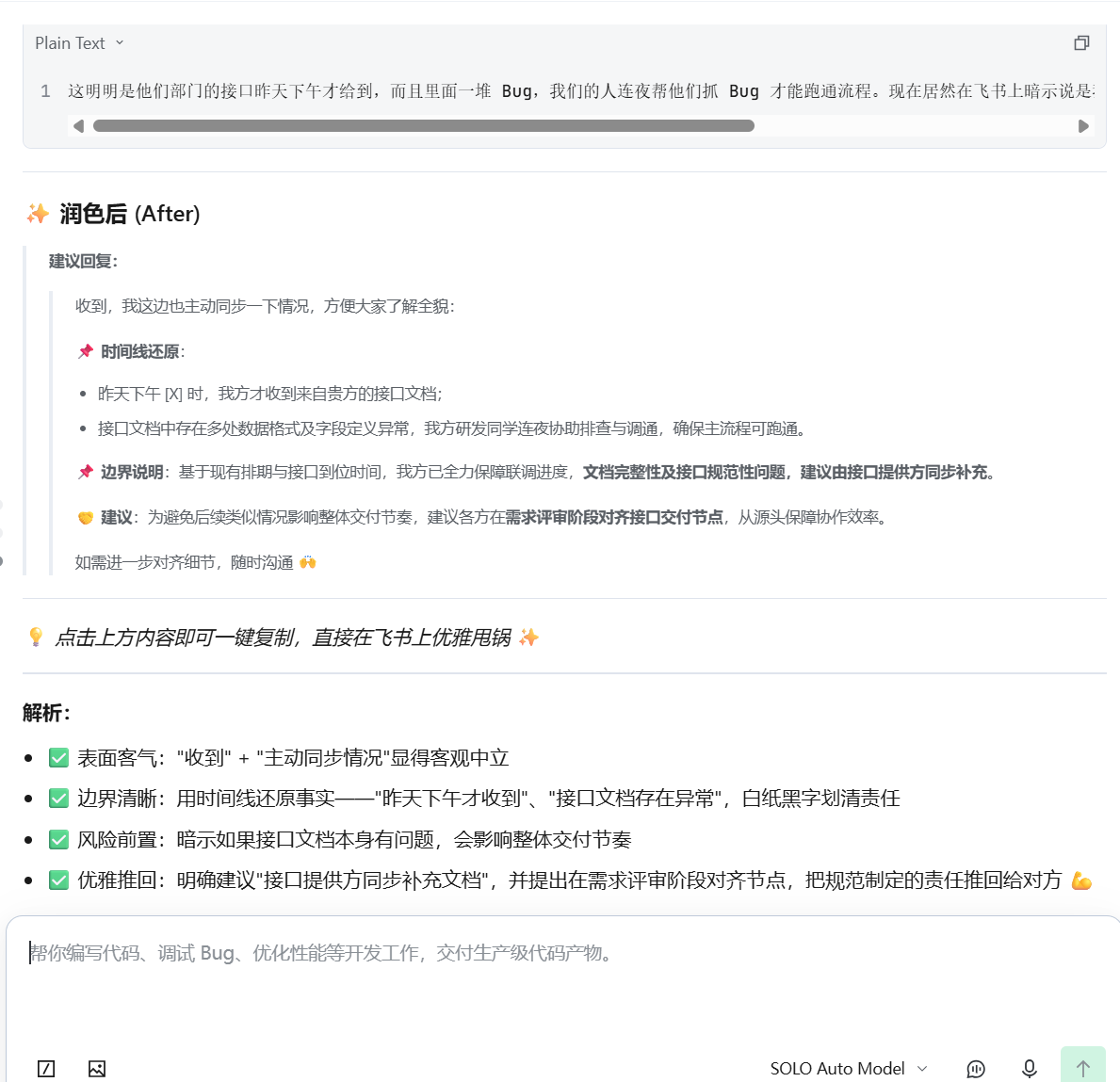Viewport: 1120px width, 1082px height.
Task: Open the Plain Text language dropdown
Action: click(79, 43)
